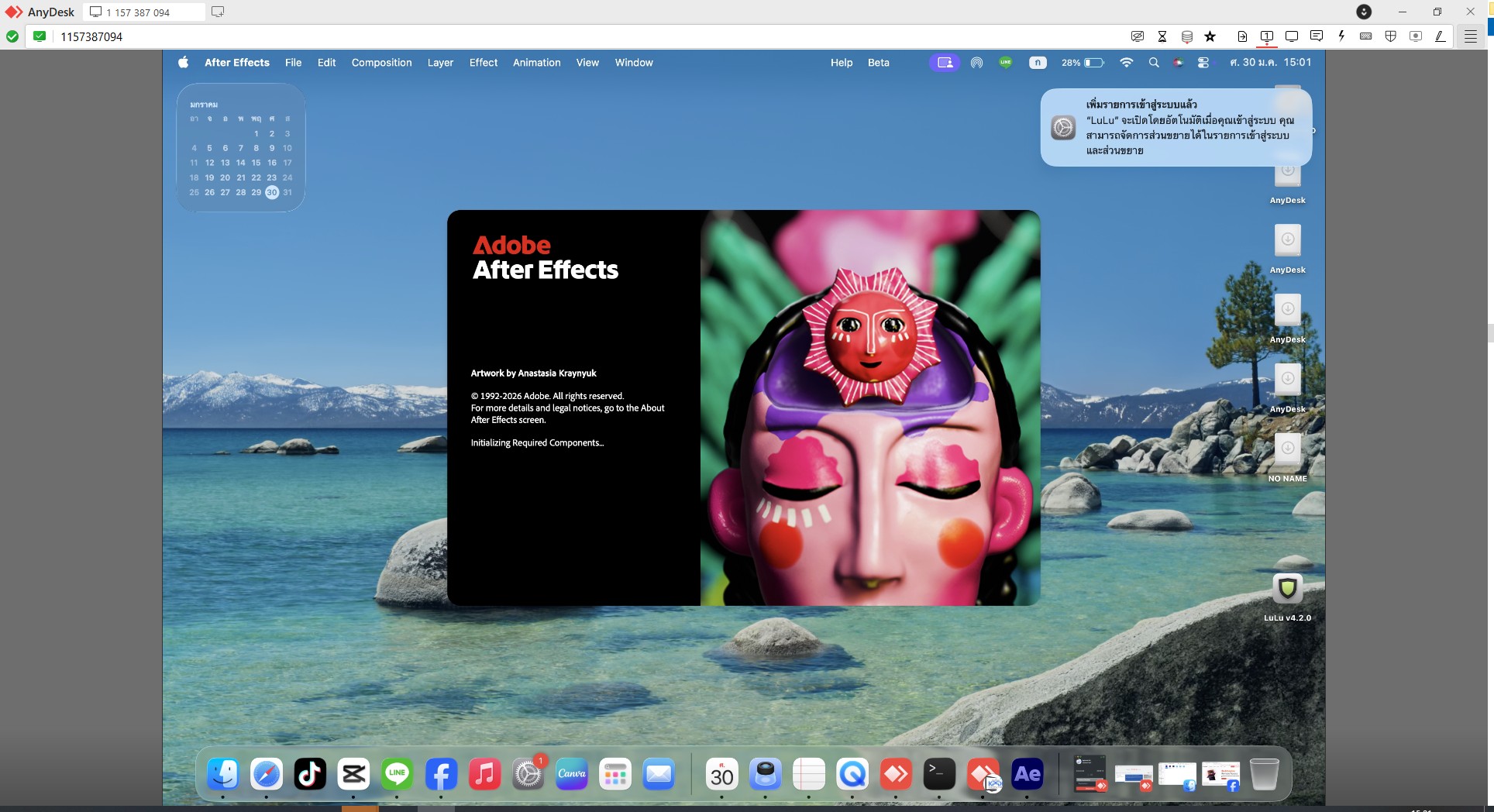Click the Siri menu bar icon
Image resolution: width=1494 pixels, height=812 pixels.
pos(1178,63)
